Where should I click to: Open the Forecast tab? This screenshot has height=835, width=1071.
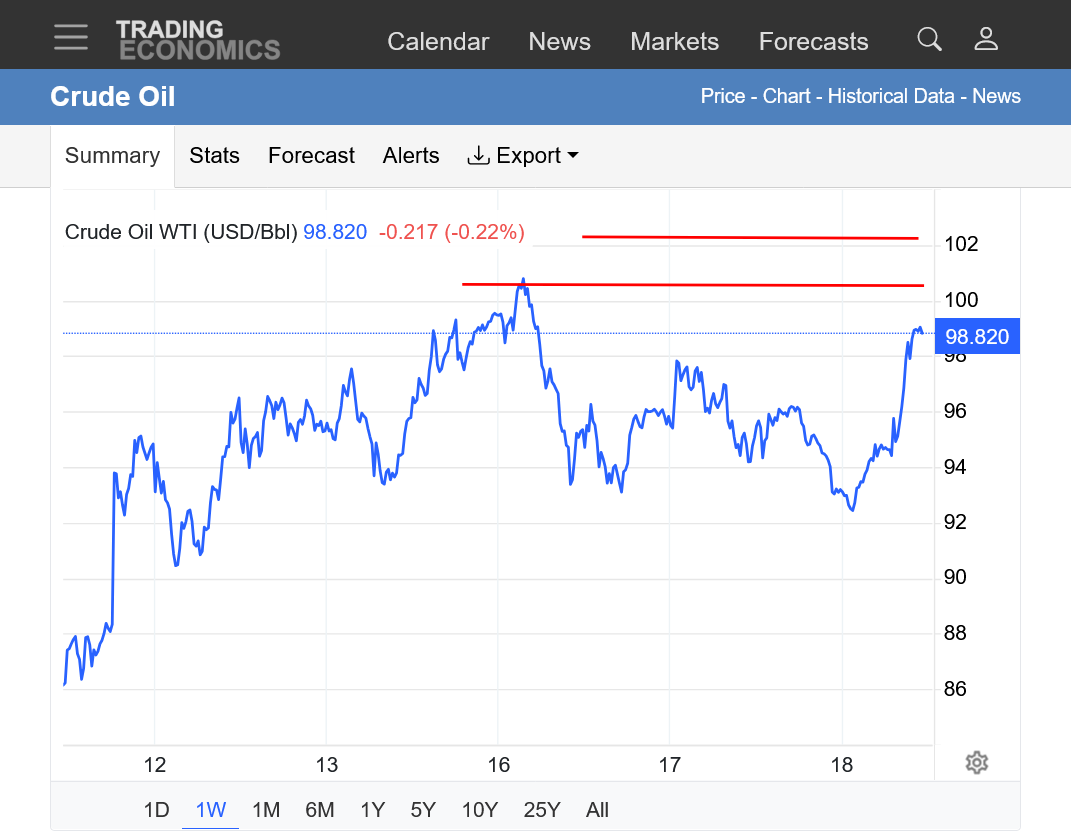click(311, 156)
